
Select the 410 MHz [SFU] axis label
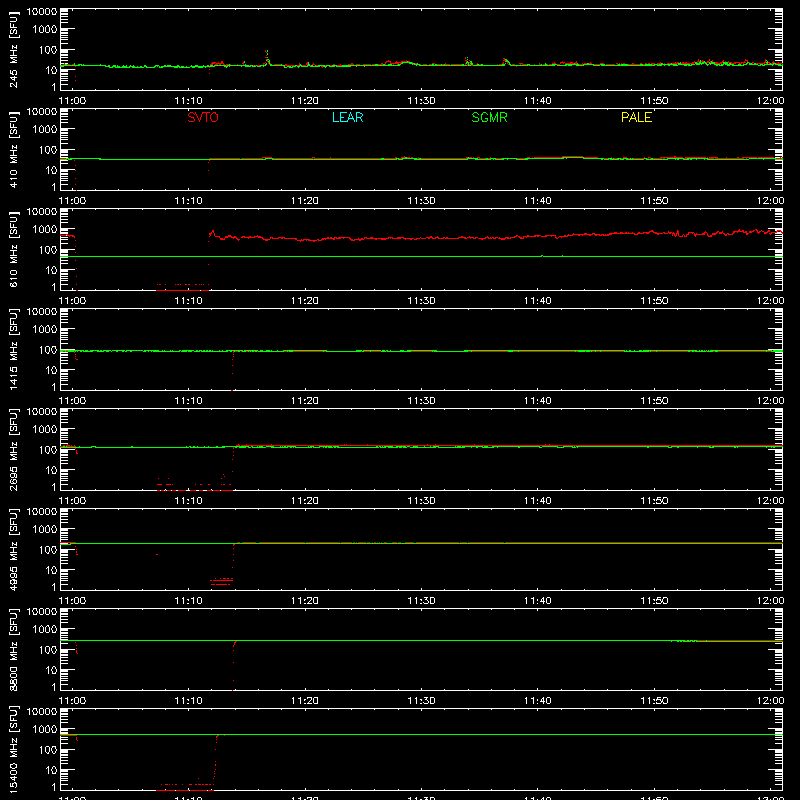coord(13,149)
